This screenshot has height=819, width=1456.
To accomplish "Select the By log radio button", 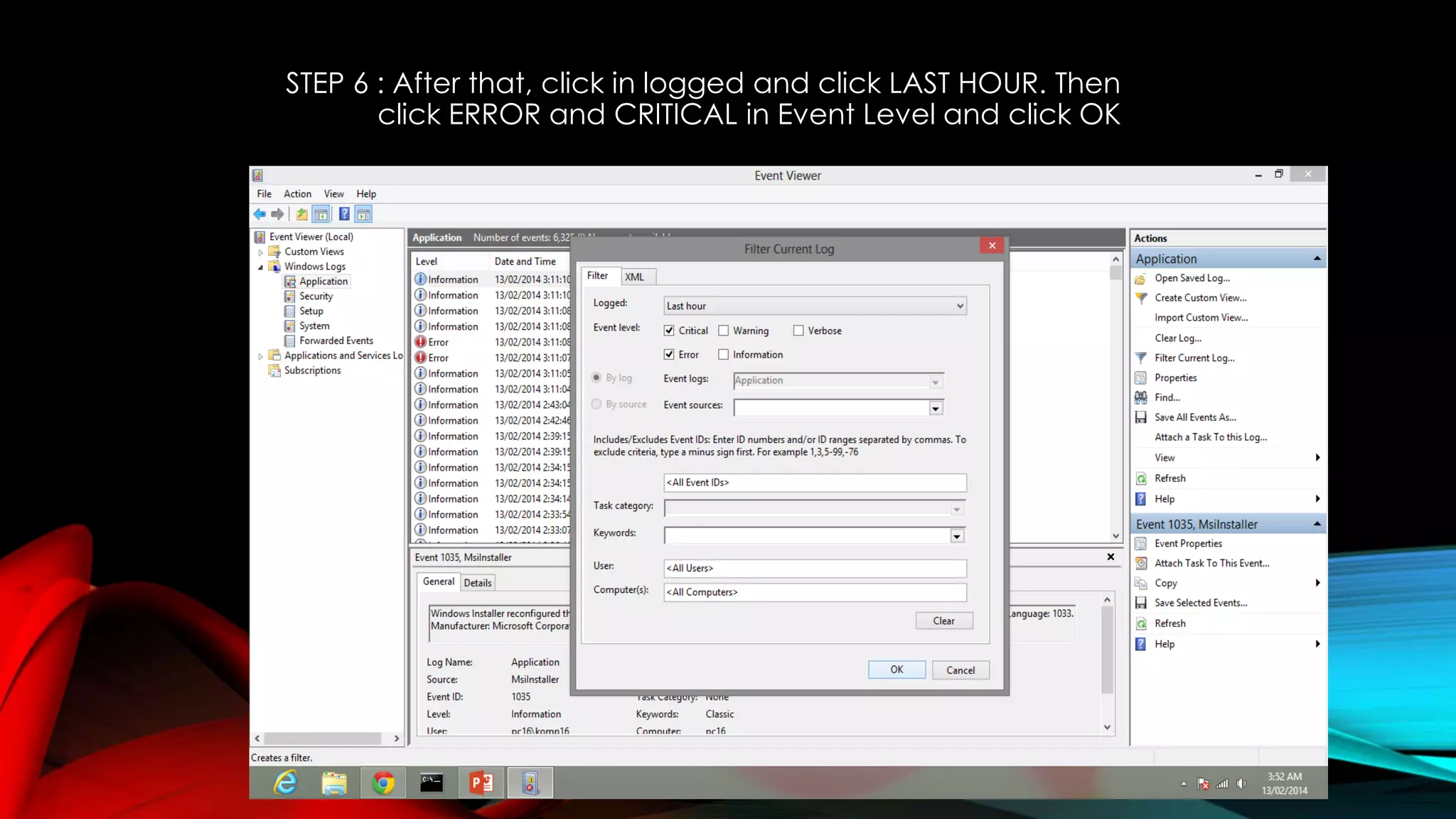I will pyautogui.click(x=596, y=378).
